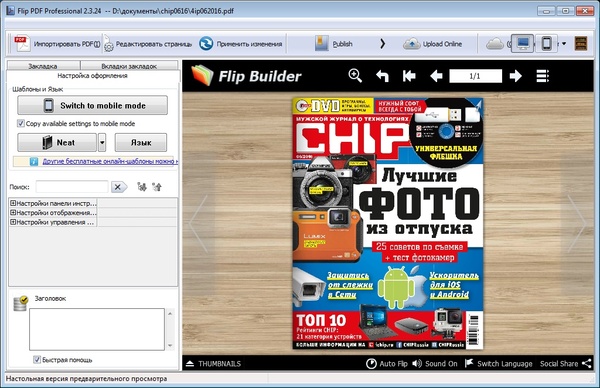Click the gray cloud icon in toolbar
Image resolution: width=600 pixels, height=388 pixels.
click(x=494, y=44)
